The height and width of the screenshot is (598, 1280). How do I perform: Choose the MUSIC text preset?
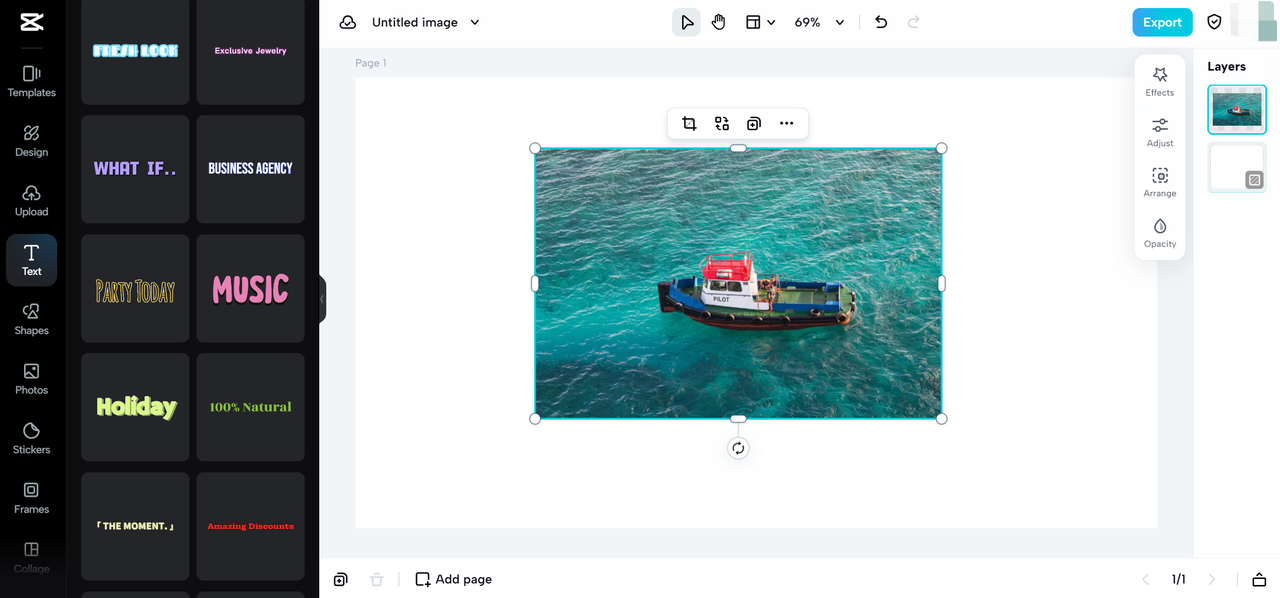point(250,289)
